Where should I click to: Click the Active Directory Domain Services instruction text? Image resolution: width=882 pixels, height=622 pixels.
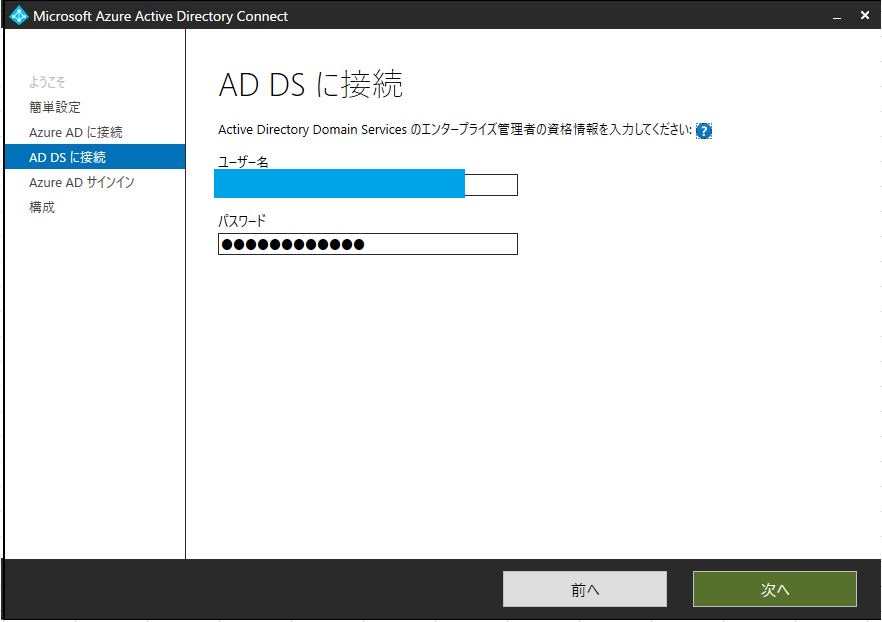[x=455, y=130]
